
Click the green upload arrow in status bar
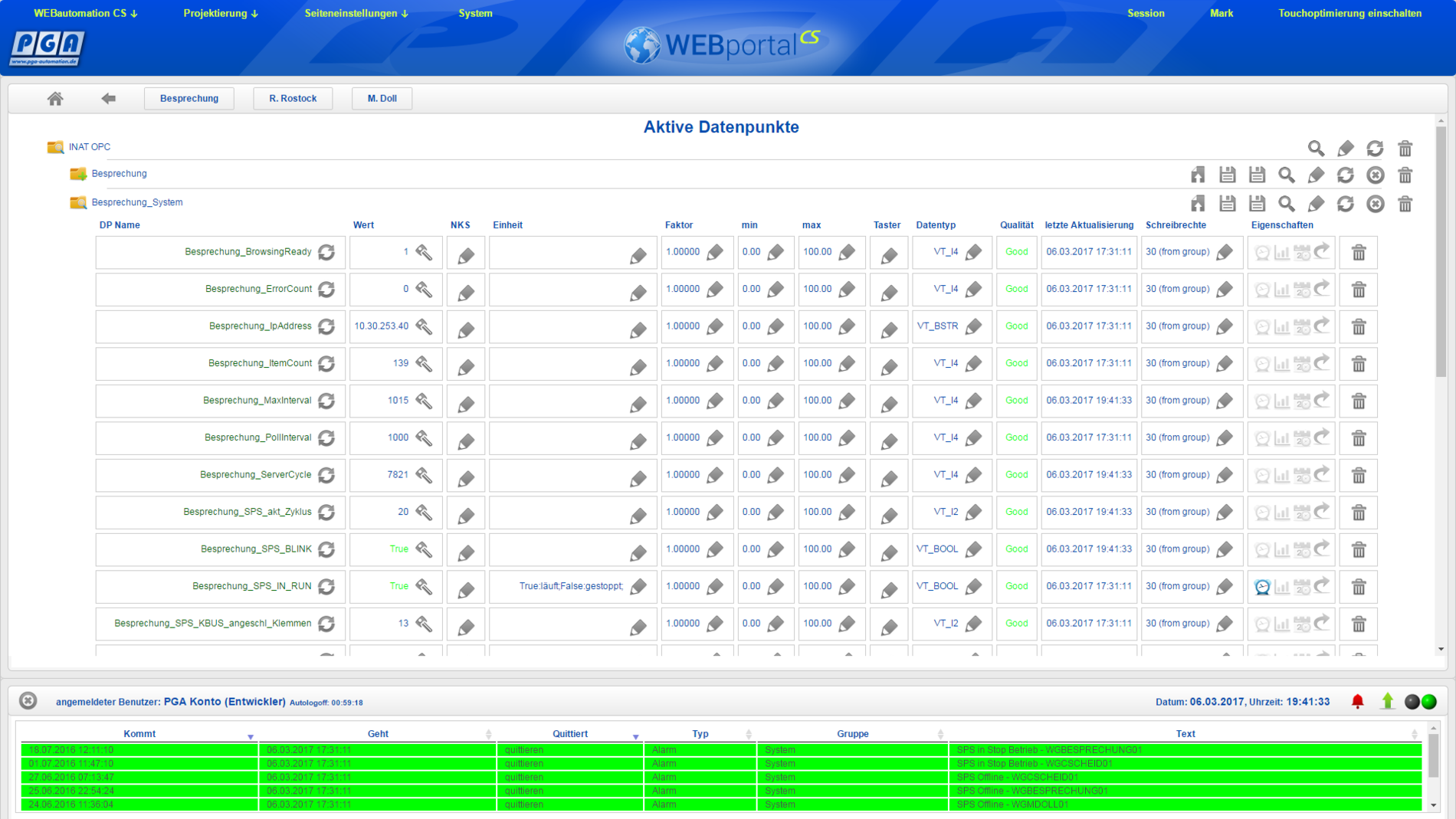point(1387,701)
